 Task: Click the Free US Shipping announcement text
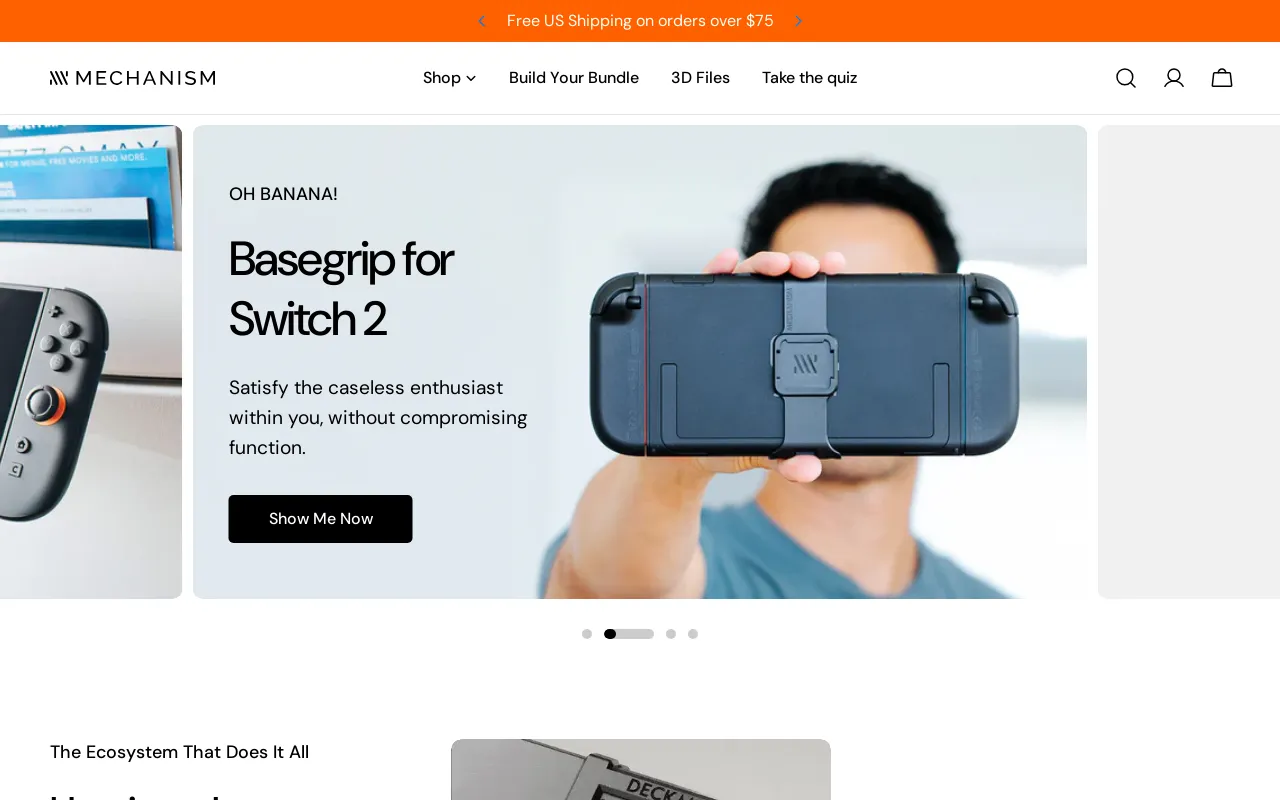tap(640, 21)
